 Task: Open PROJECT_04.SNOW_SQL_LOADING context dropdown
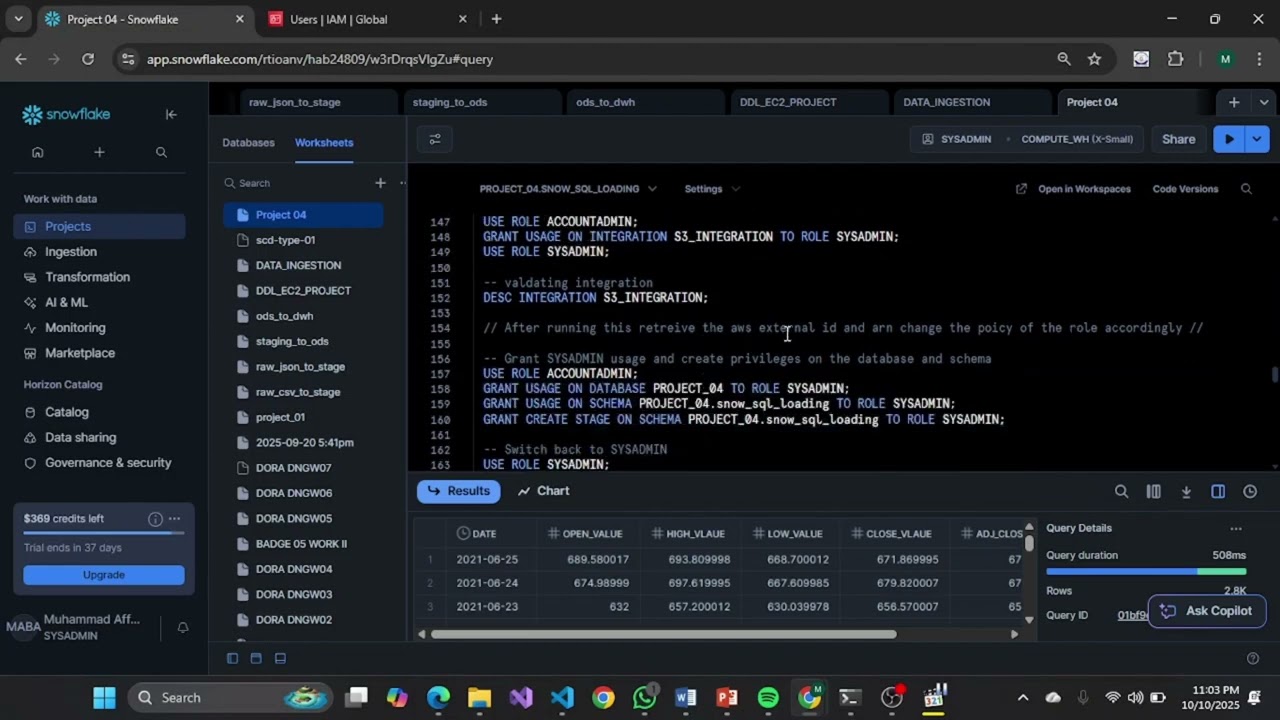click(568, 189)
